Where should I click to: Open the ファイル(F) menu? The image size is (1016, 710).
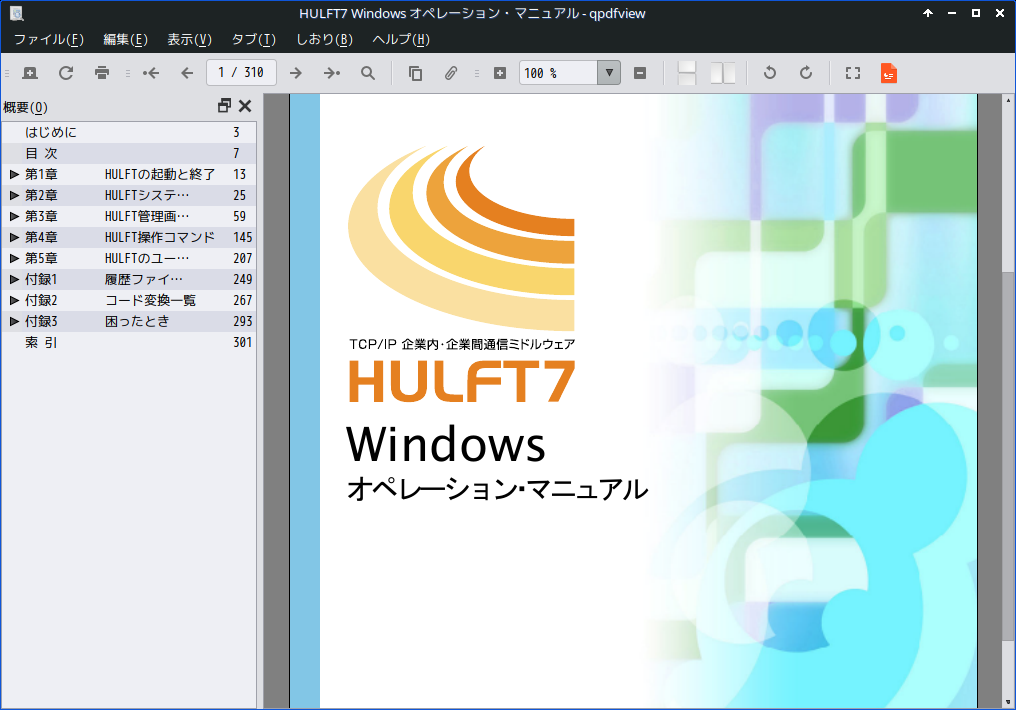pyautogui.click(x=49, y=40)
